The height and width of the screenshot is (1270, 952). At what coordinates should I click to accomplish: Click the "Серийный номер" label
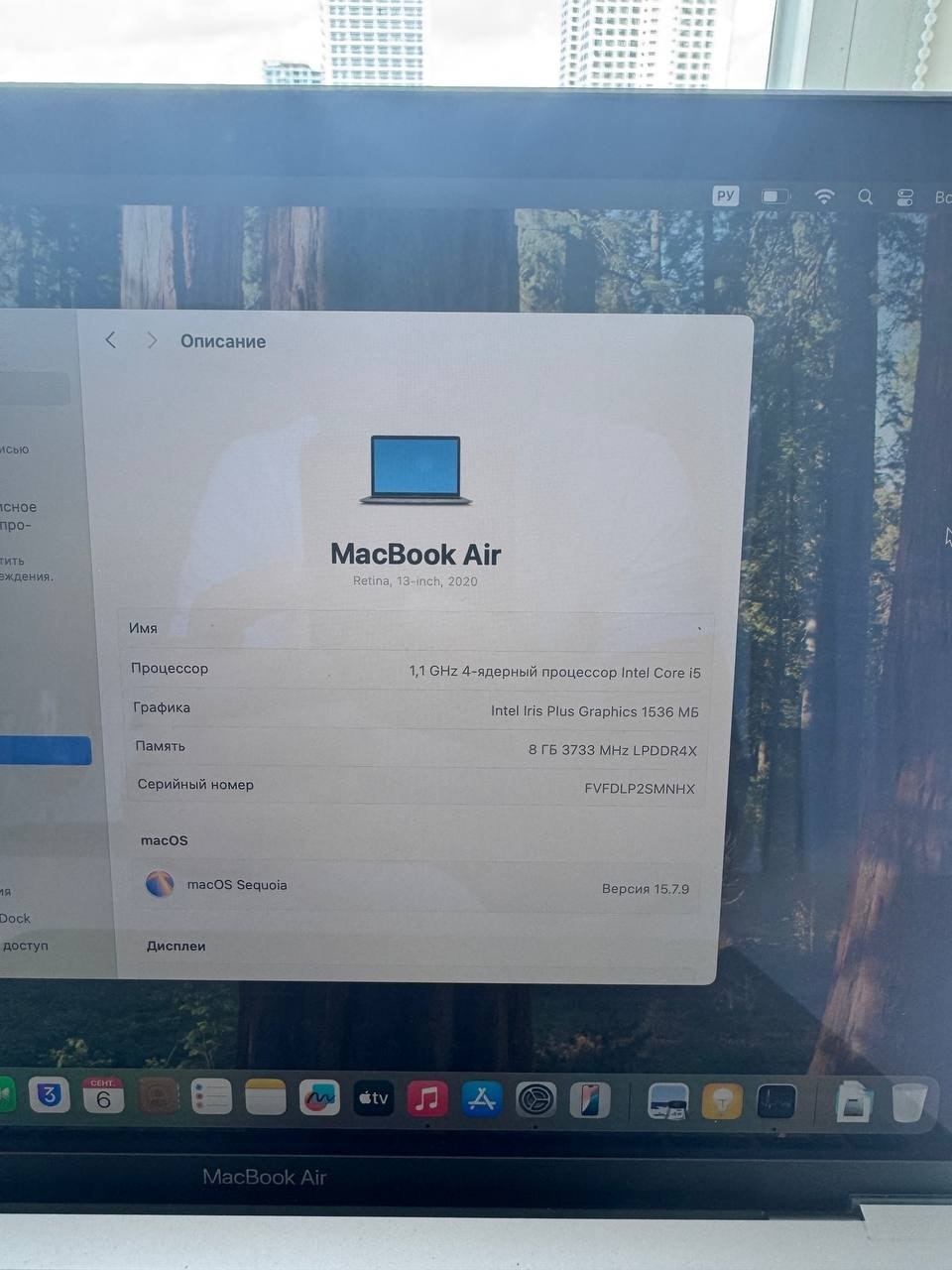(195, 785)
